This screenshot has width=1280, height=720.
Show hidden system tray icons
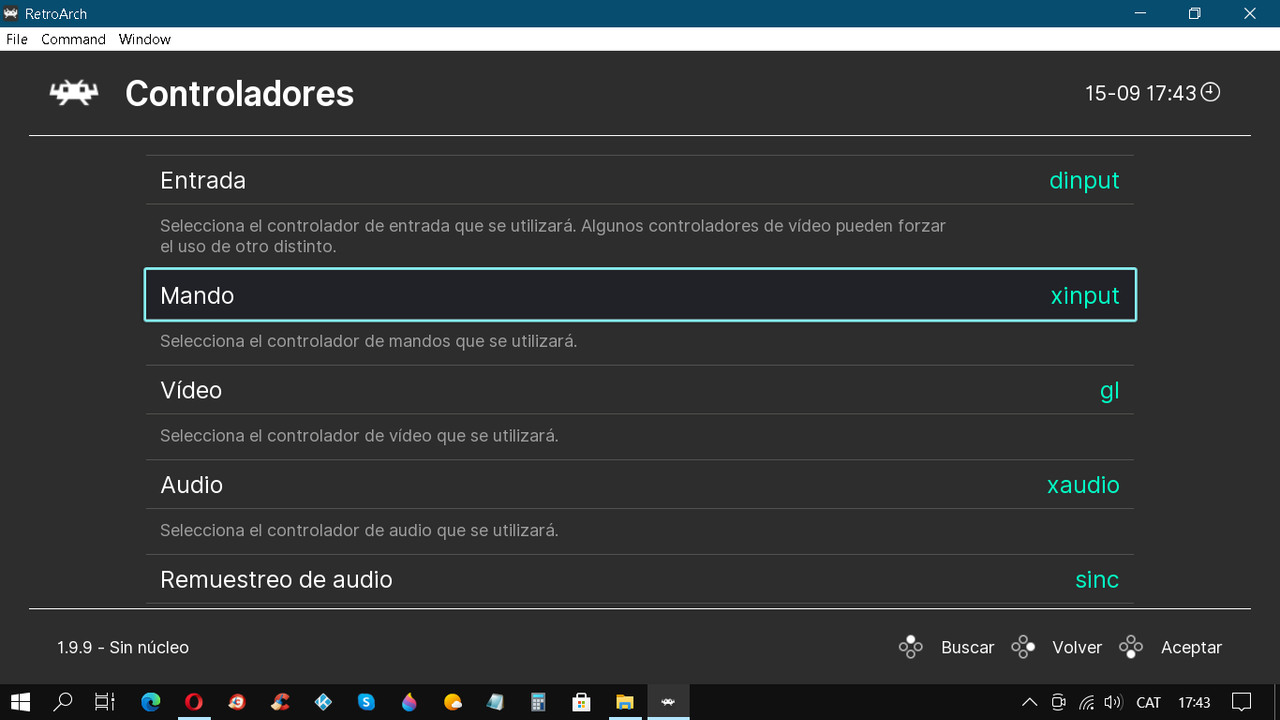coord(1029,702)
